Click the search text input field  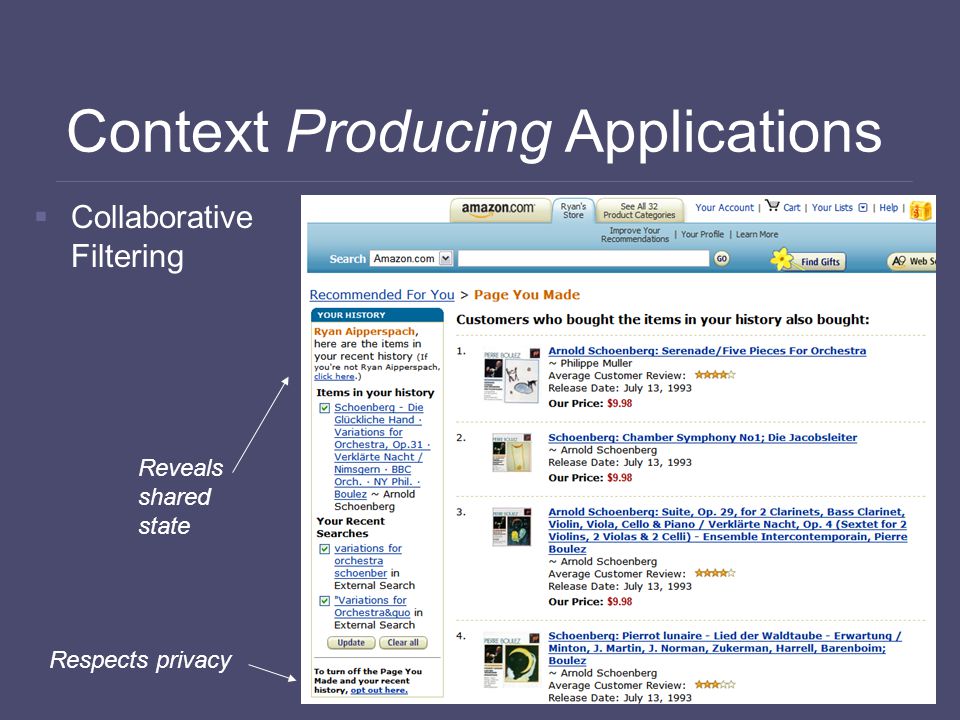tap(583, 258)
